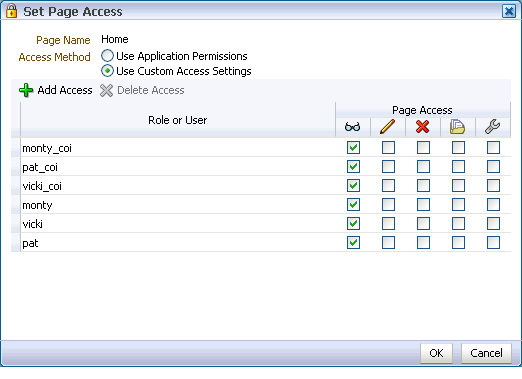The image size is (522, 379).
Task: Click the Manage wrench column header icon
Action: click(x=492, y=127)
